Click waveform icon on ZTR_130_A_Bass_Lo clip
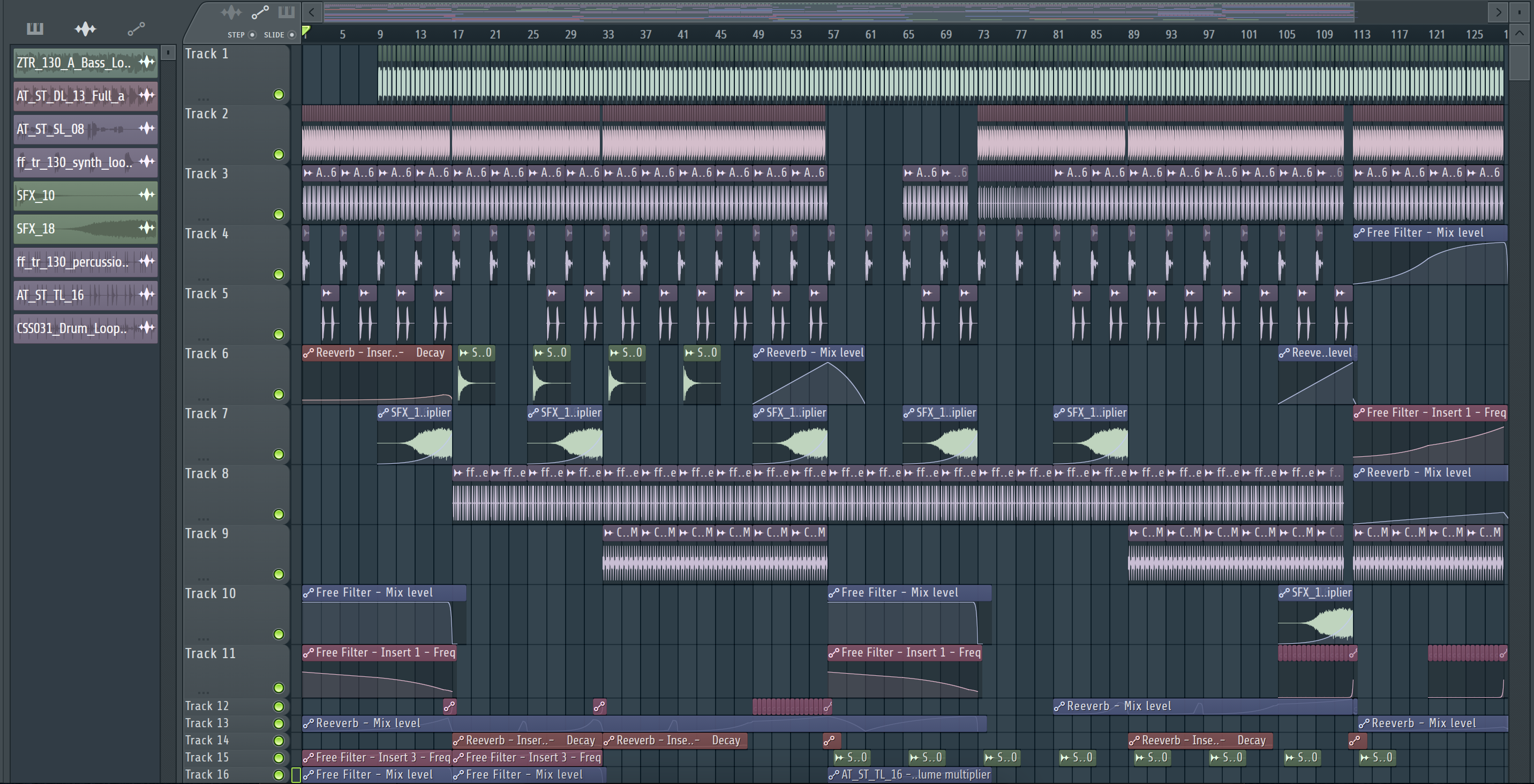1534x784 pixels. tap(147, 62)
